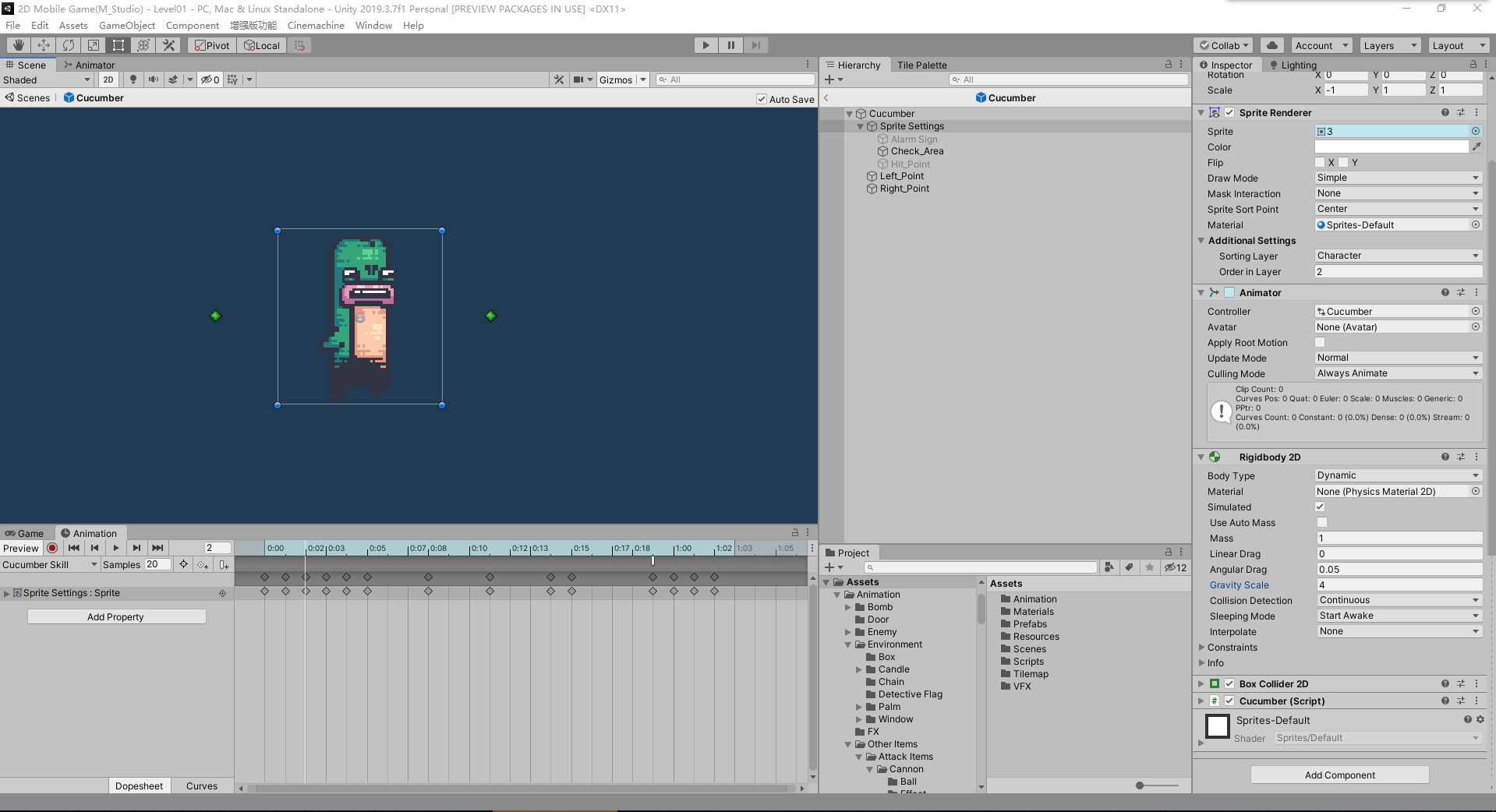This screenshot has height=812, width=1496.
Task: Toggle Use Auto Mass checkbox
Action: [1321, 522]
